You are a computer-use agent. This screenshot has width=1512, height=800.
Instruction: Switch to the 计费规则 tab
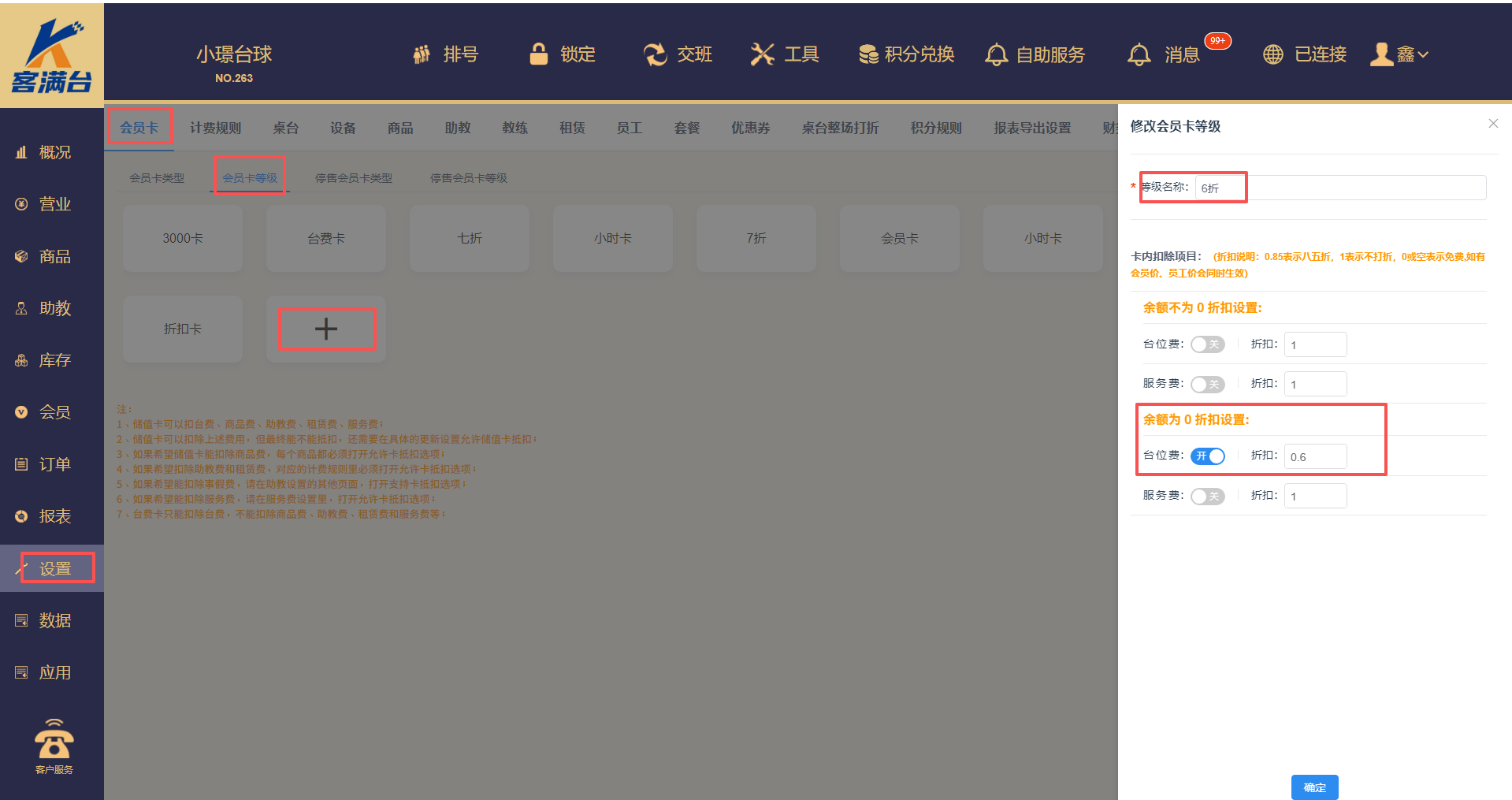click(215, 128)
